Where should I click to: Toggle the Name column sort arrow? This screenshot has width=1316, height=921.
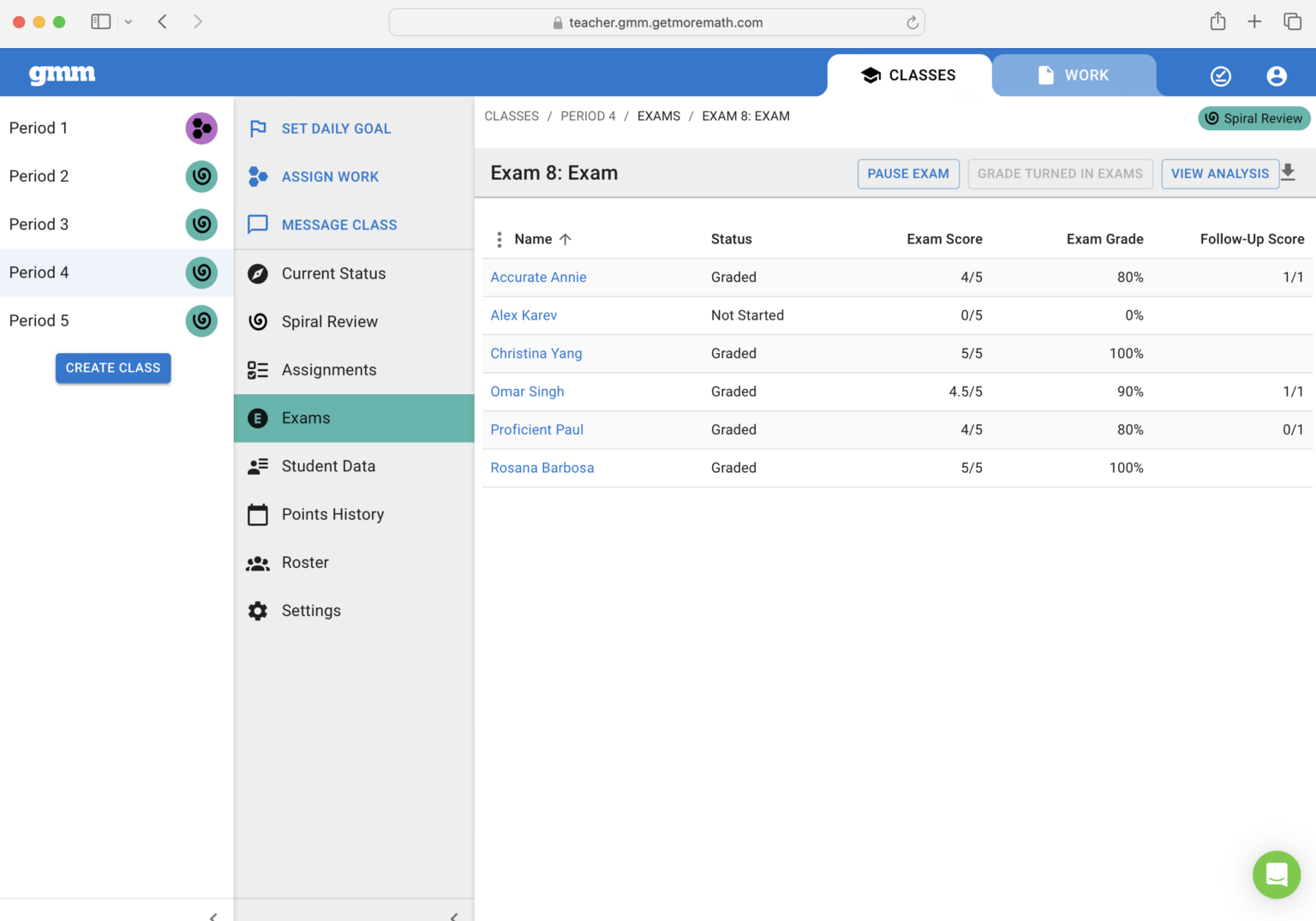(566, 239)
